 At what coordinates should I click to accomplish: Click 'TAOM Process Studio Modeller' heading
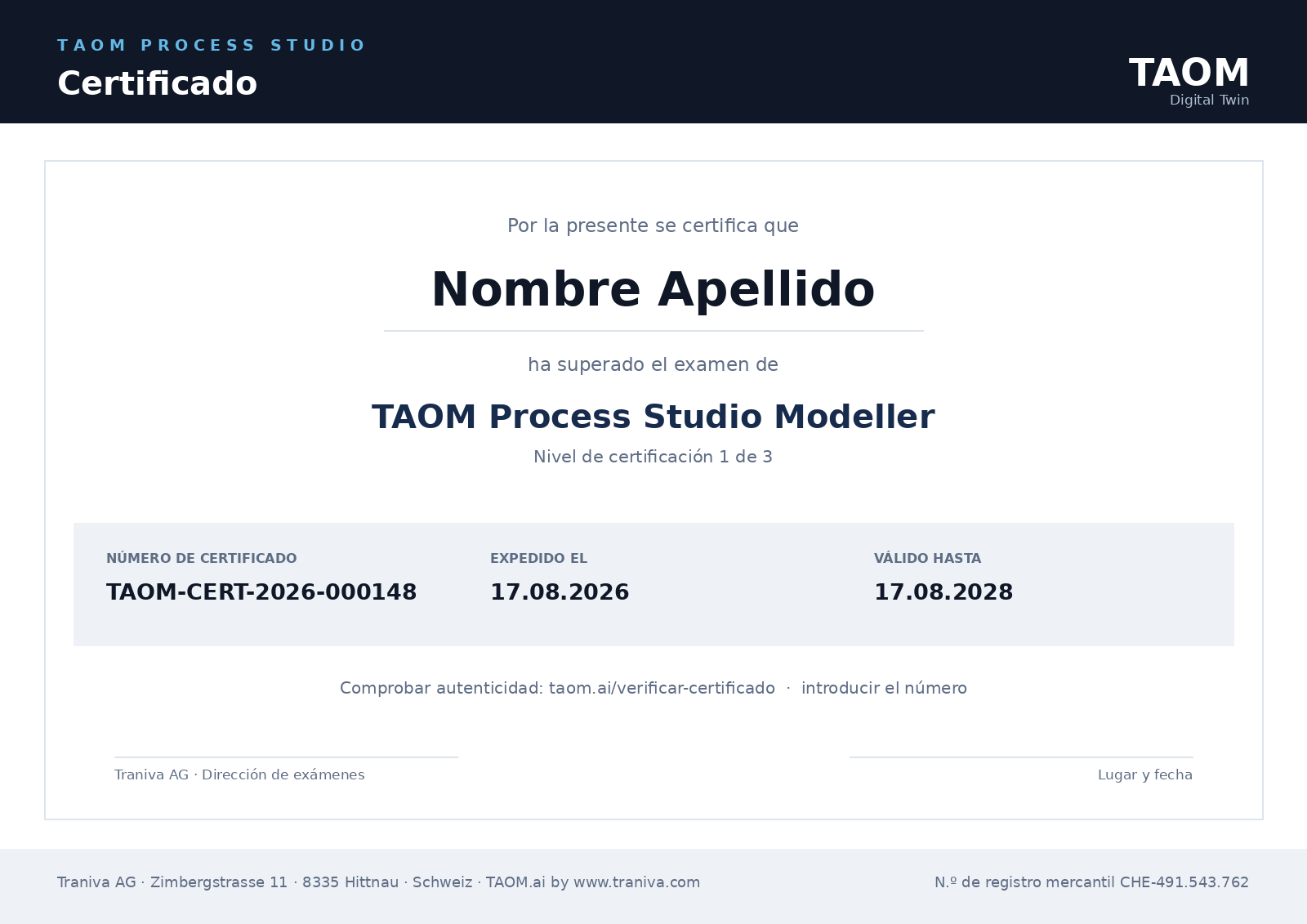(x=653, y=417)
